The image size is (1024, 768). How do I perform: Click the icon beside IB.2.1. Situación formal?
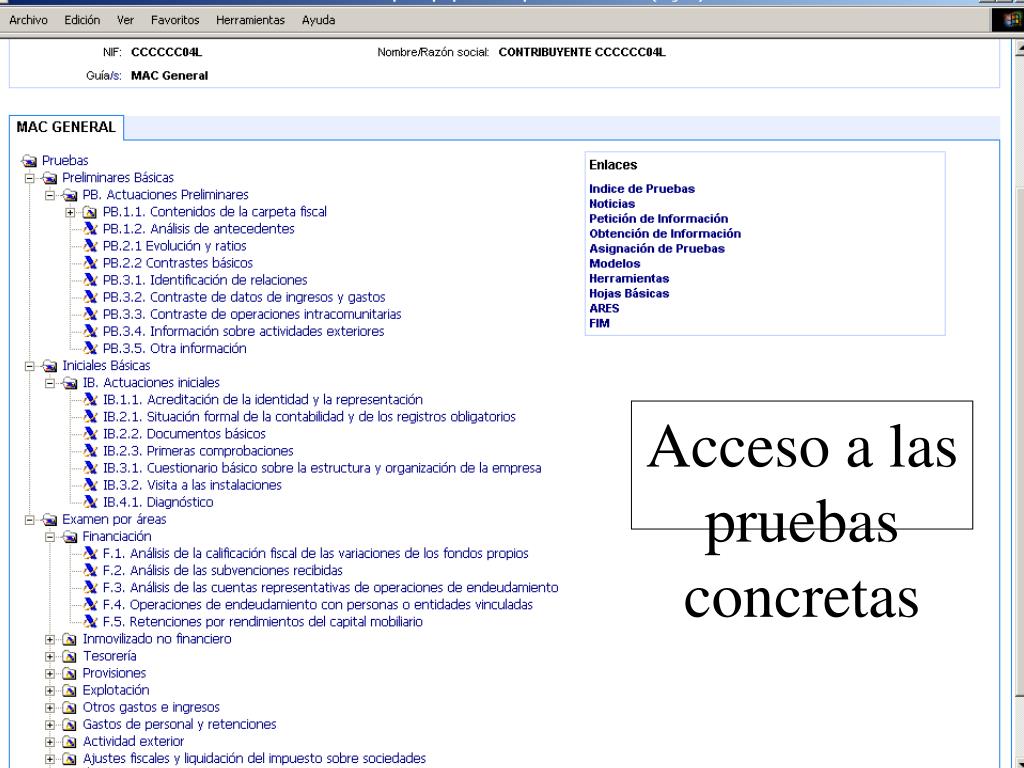(x=91, y=417)
